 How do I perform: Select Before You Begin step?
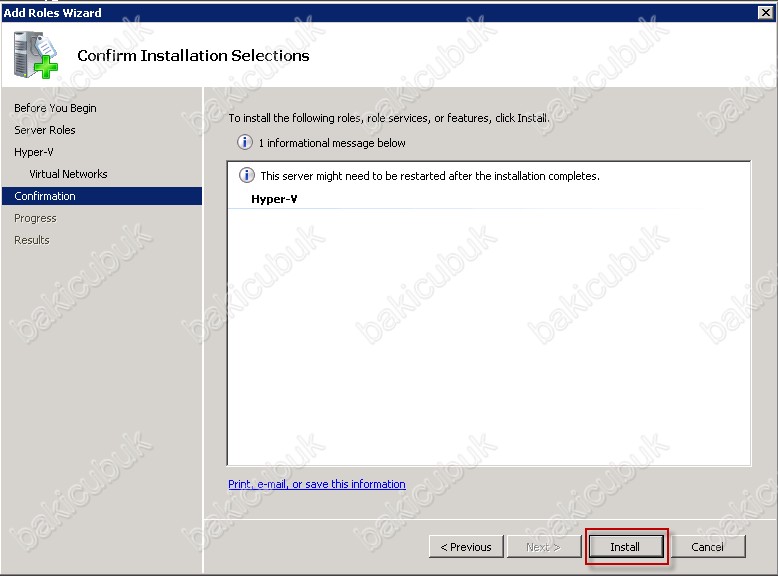tap(55, 108)
